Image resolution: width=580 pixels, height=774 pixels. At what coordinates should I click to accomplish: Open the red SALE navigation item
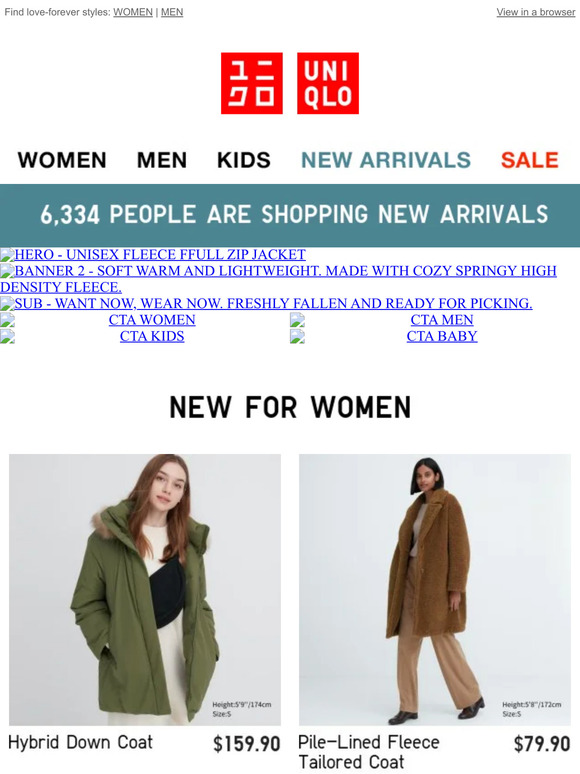[x=530, y=160]
